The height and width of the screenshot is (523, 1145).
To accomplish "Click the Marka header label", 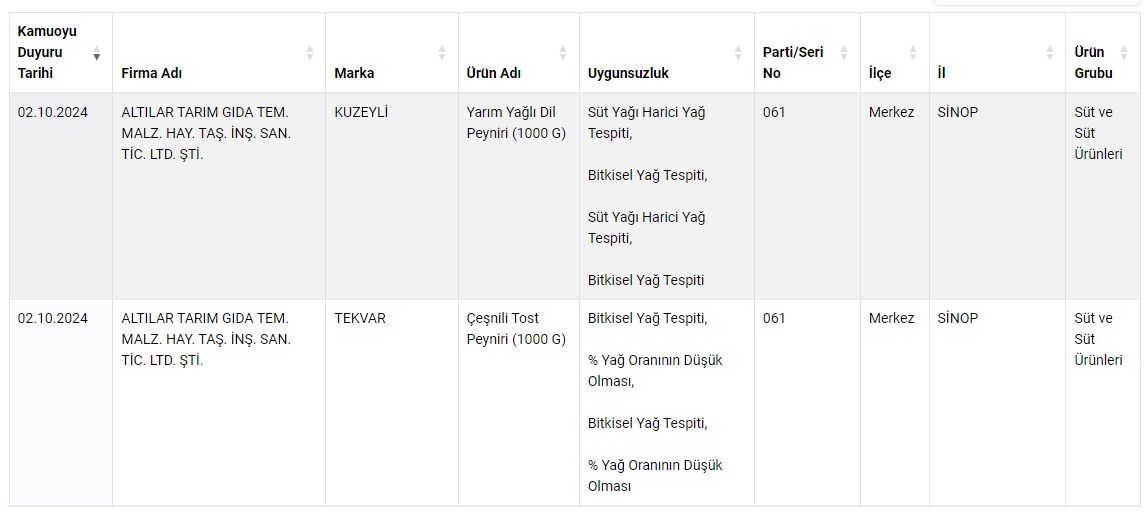I will [x=354, y=74].
